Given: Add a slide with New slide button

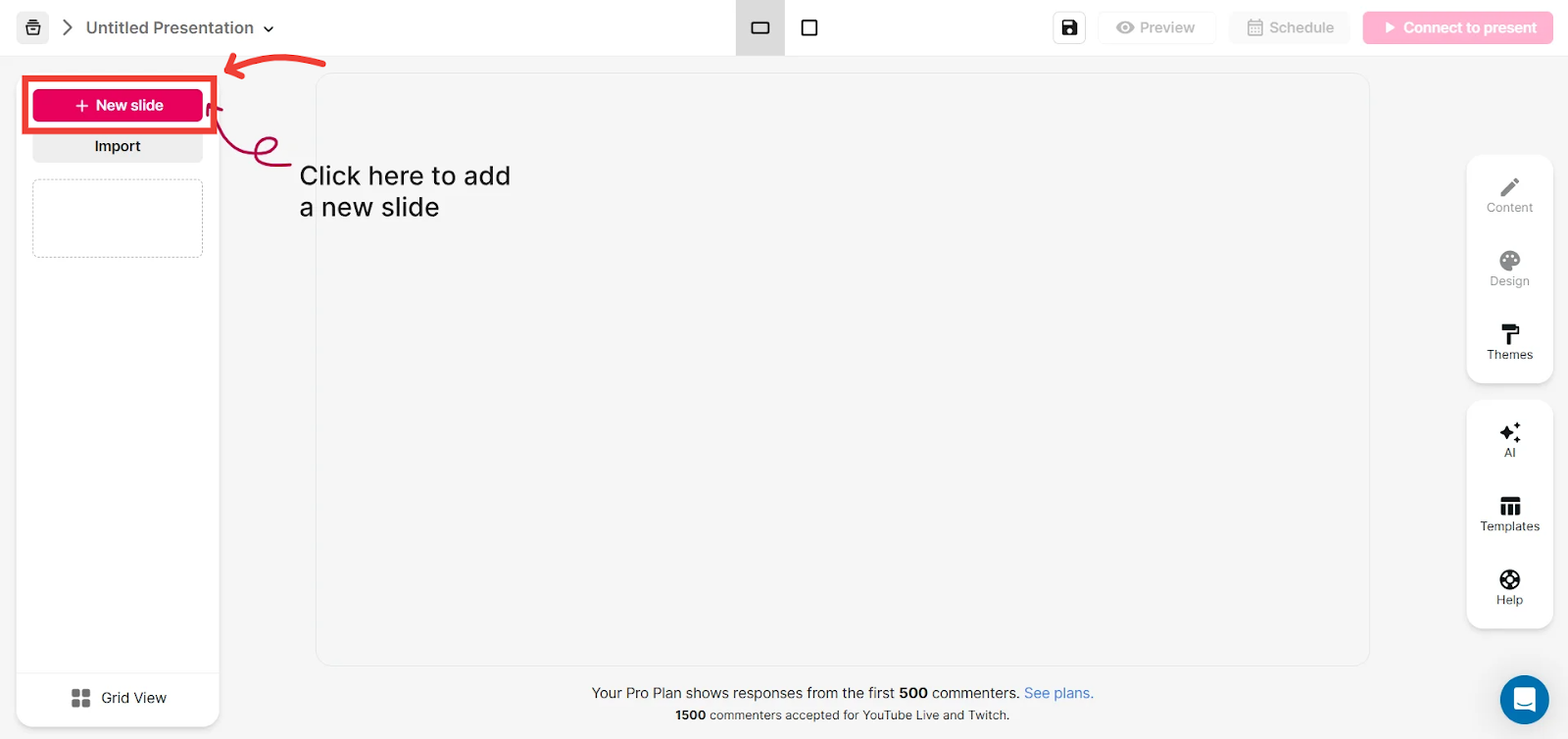Looking at the screenshot, I should pos(118,105).
